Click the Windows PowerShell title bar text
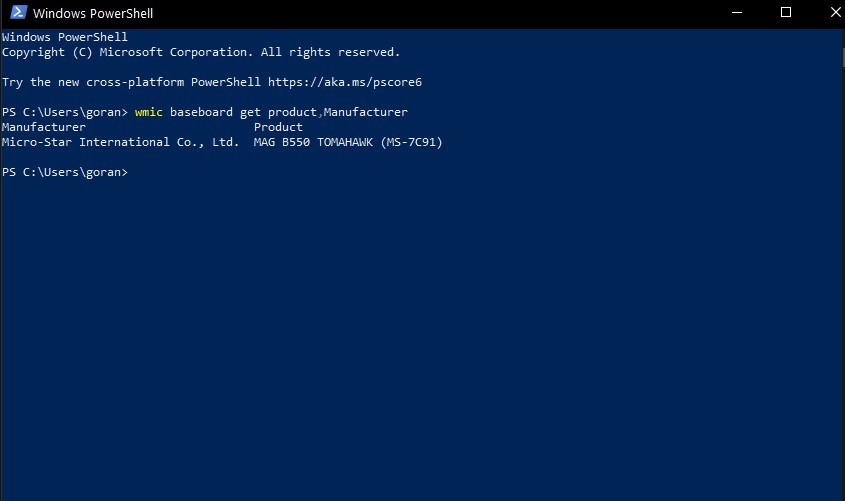 pos(93,13)
